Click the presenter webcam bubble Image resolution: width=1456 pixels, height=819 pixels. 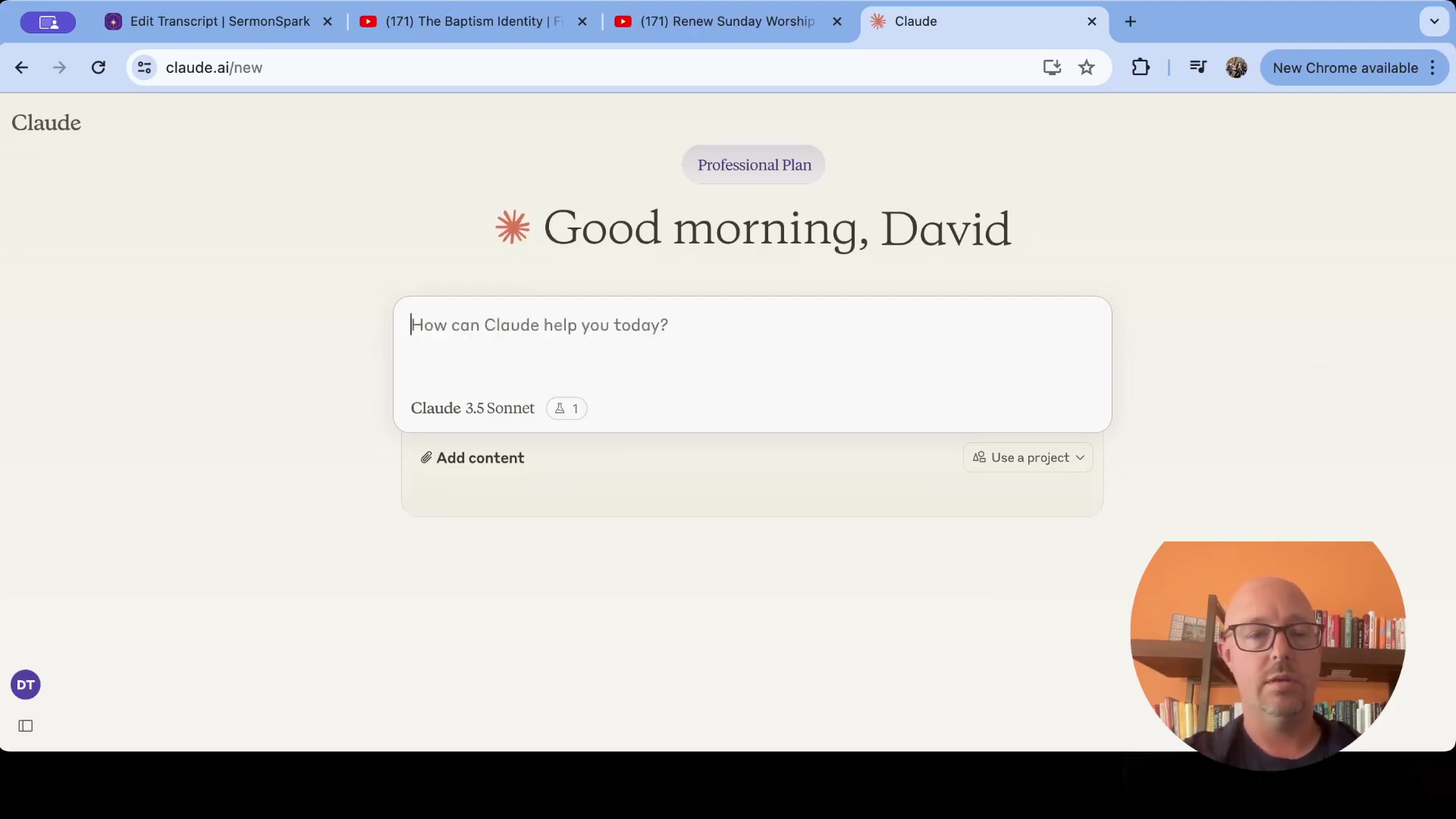pyautogui.click(x=1267, y=655)
